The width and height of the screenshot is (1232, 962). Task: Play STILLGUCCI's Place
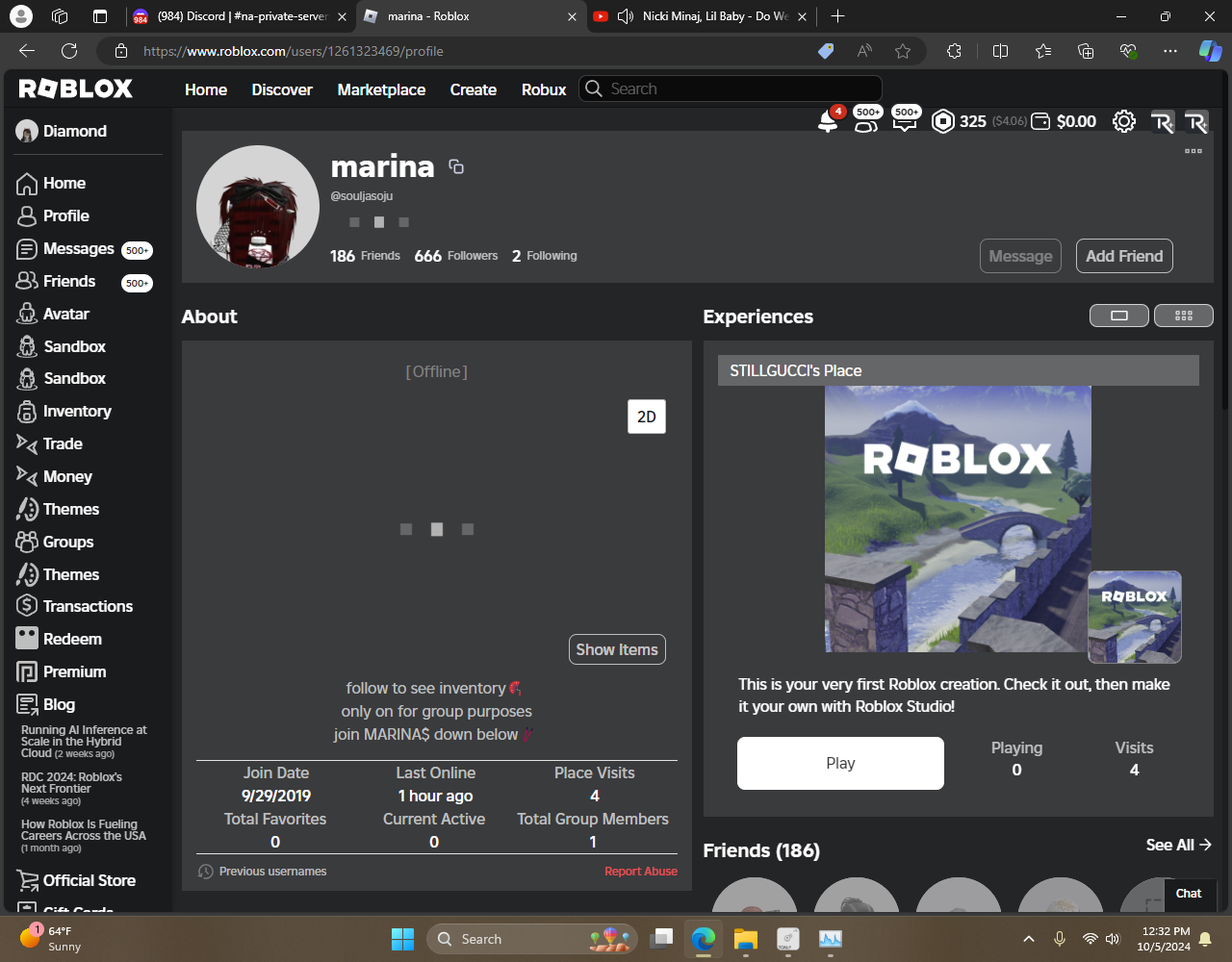point(840,763)
